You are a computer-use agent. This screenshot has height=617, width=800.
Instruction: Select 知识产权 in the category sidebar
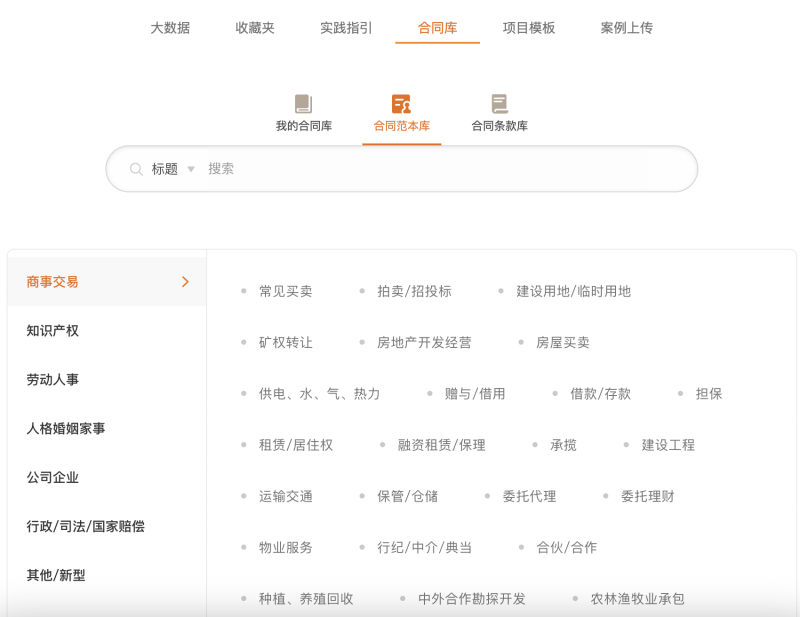click(52, 331)
